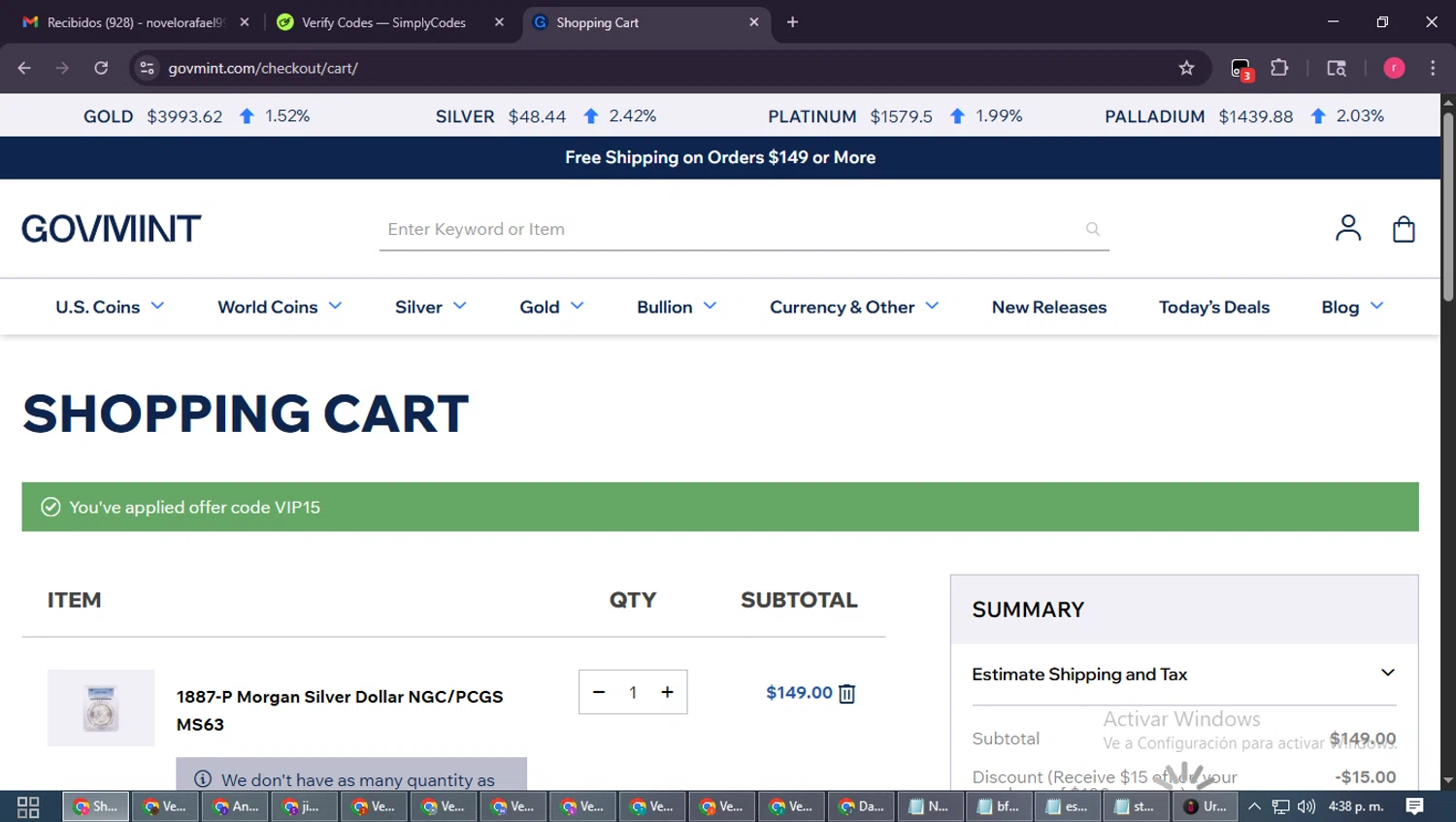Increase quantity with the plus button

pyautogui.click(x=667, y=692)
